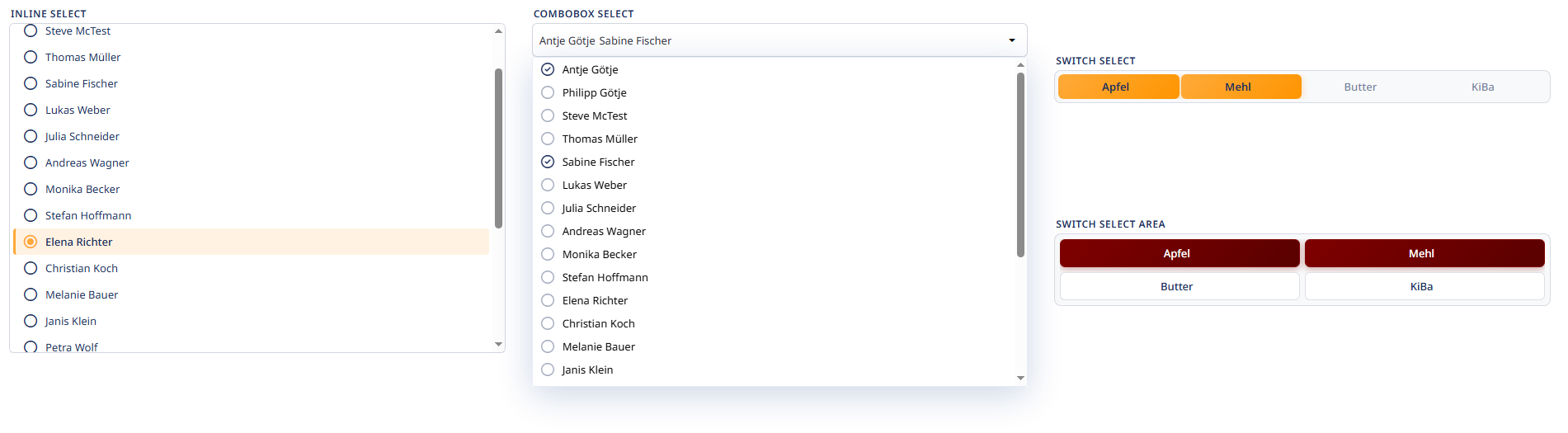Select KiBa in Switch Select Area
The width and height of the screenshot is (1568, 433).
click(1424, 286)
